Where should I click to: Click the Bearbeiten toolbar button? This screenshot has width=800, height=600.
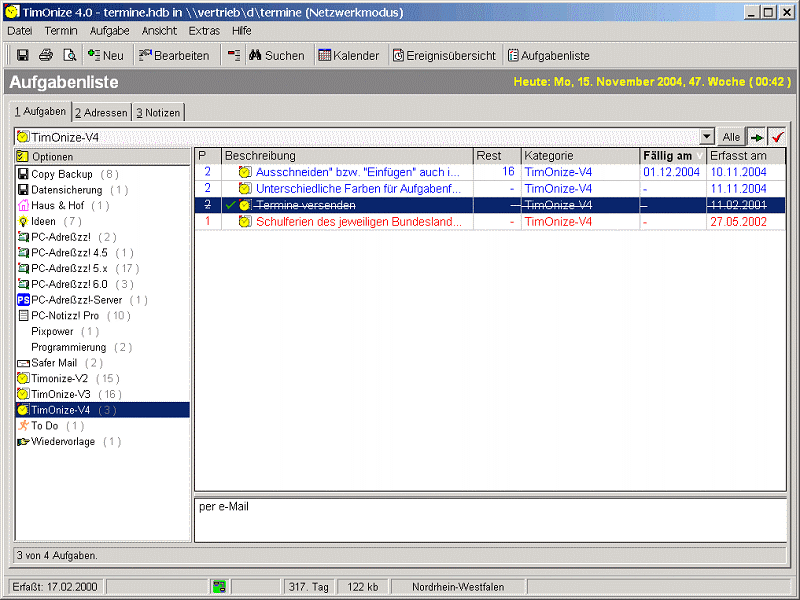click(x=174, y=55)
